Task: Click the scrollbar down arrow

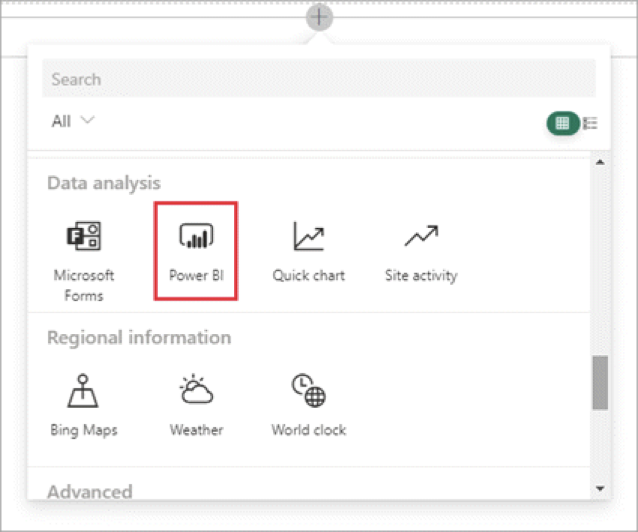Action: (x=600, y=488)
